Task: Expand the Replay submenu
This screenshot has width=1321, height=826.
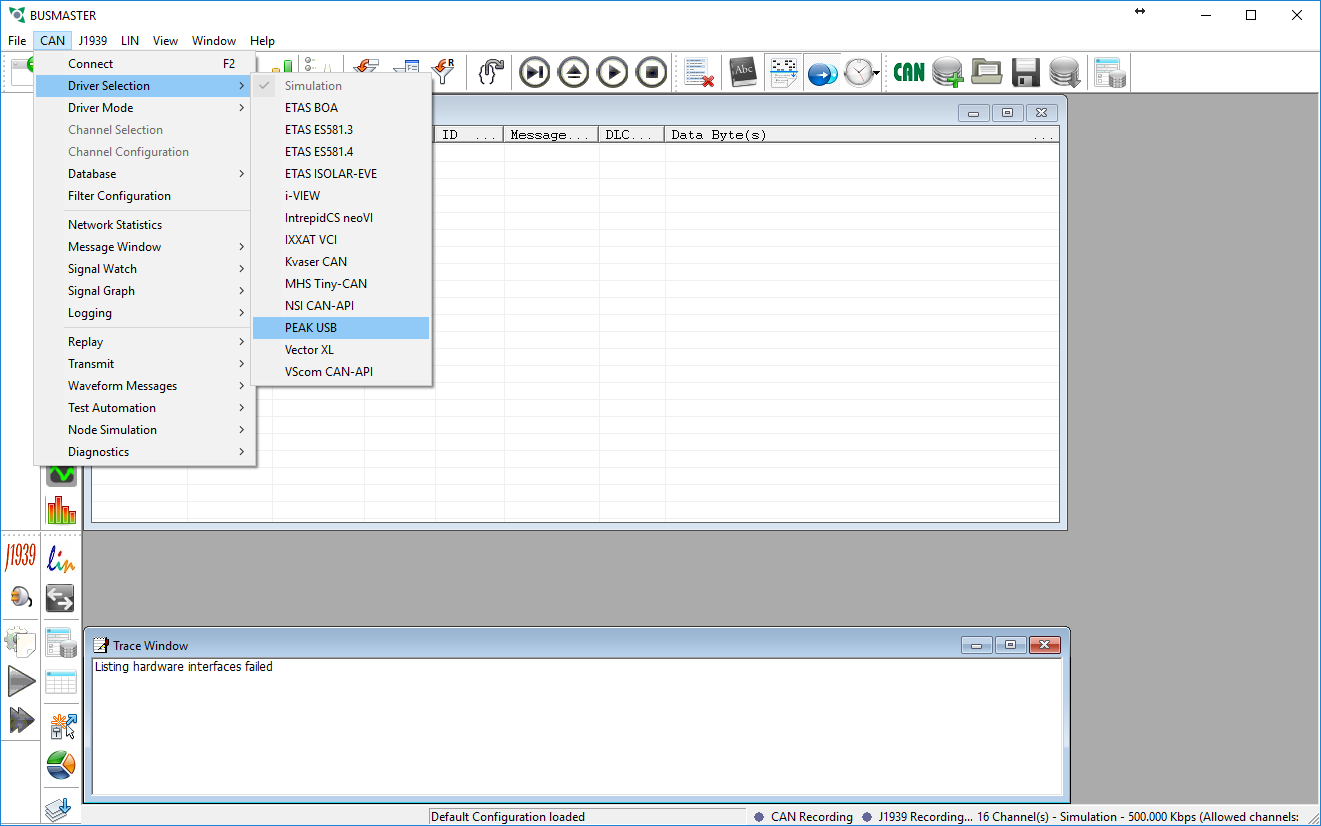Action: (x=144, y=342)
